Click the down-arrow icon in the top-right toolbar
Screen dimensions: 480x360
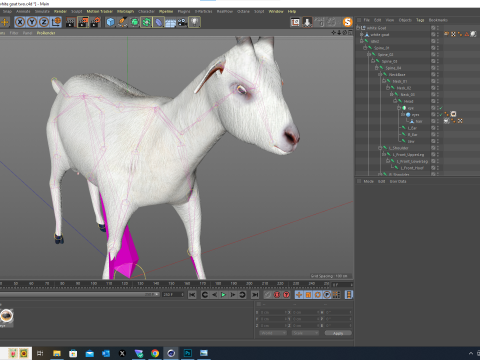(307, 22)
